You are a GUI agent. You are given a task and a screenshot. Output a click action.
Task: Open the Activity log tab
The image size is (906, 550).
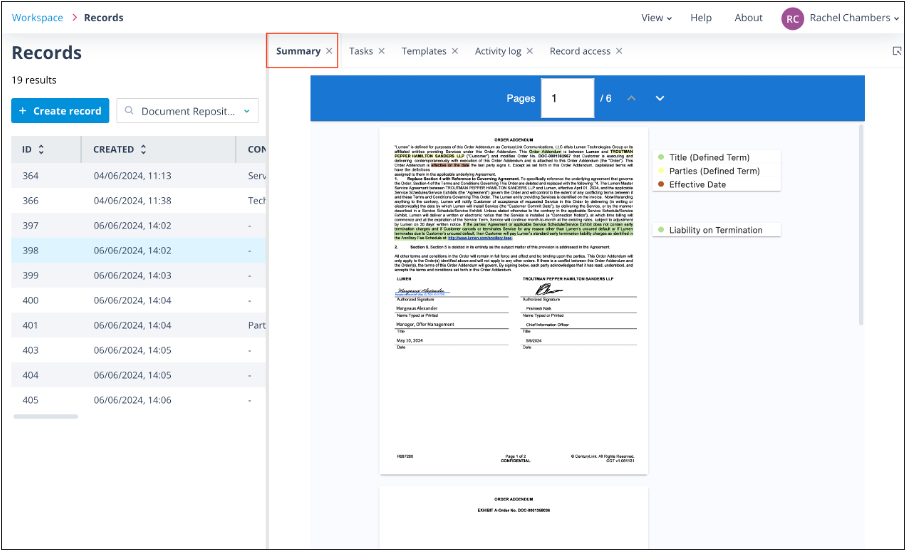(497, 51)
